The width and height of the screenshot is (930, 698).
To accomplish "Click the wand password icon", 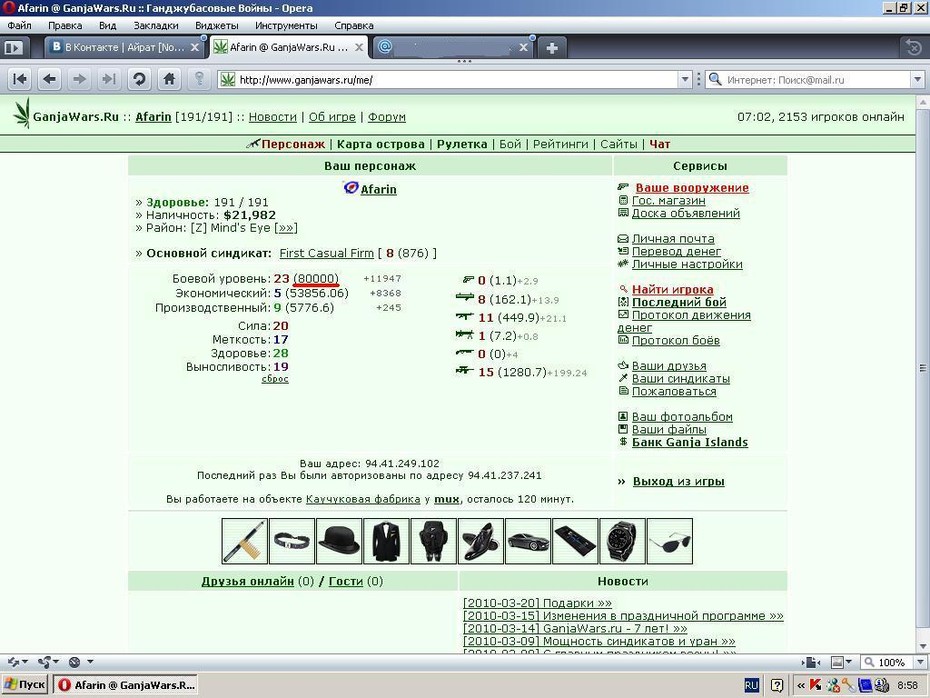I will point(199,79).
